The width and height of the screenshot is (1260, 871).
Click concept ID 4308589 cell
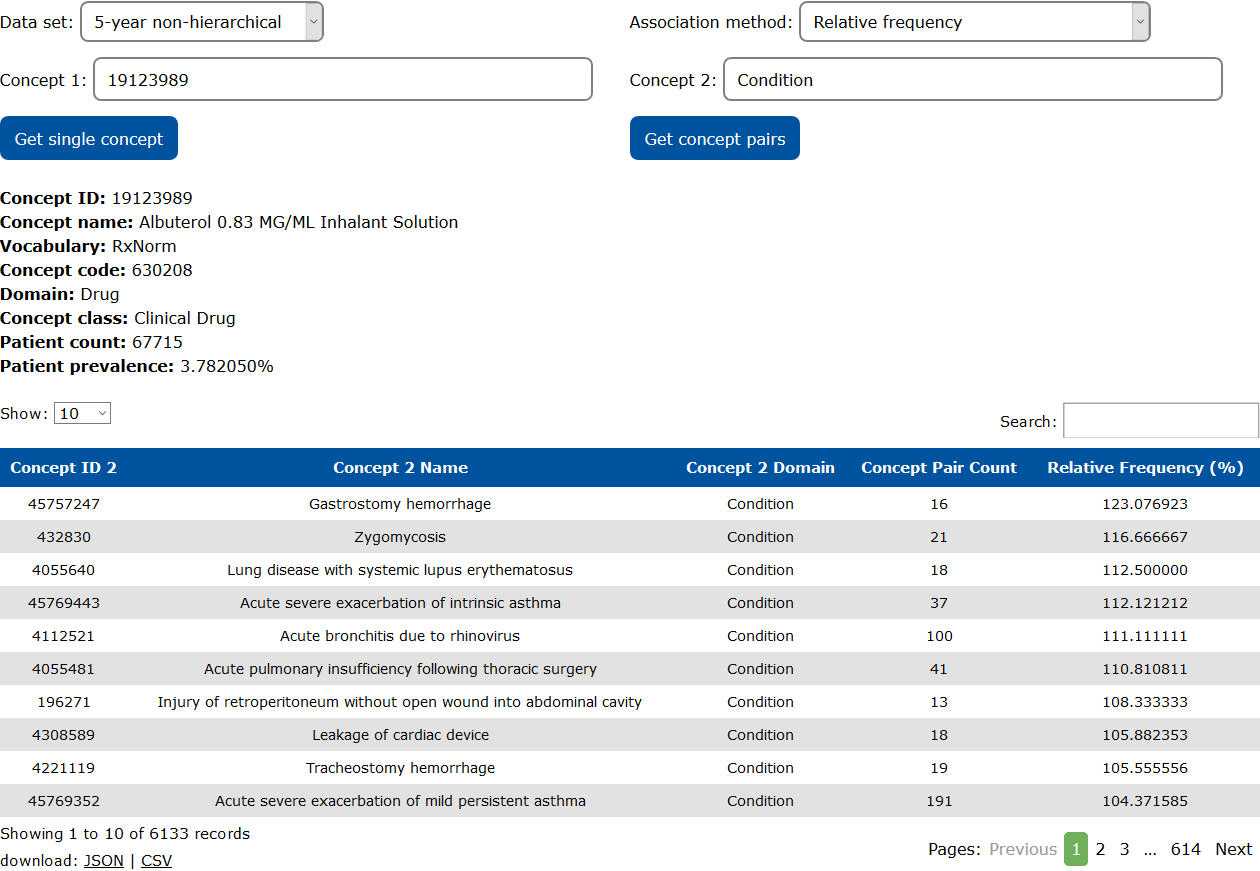coord(64,735)
